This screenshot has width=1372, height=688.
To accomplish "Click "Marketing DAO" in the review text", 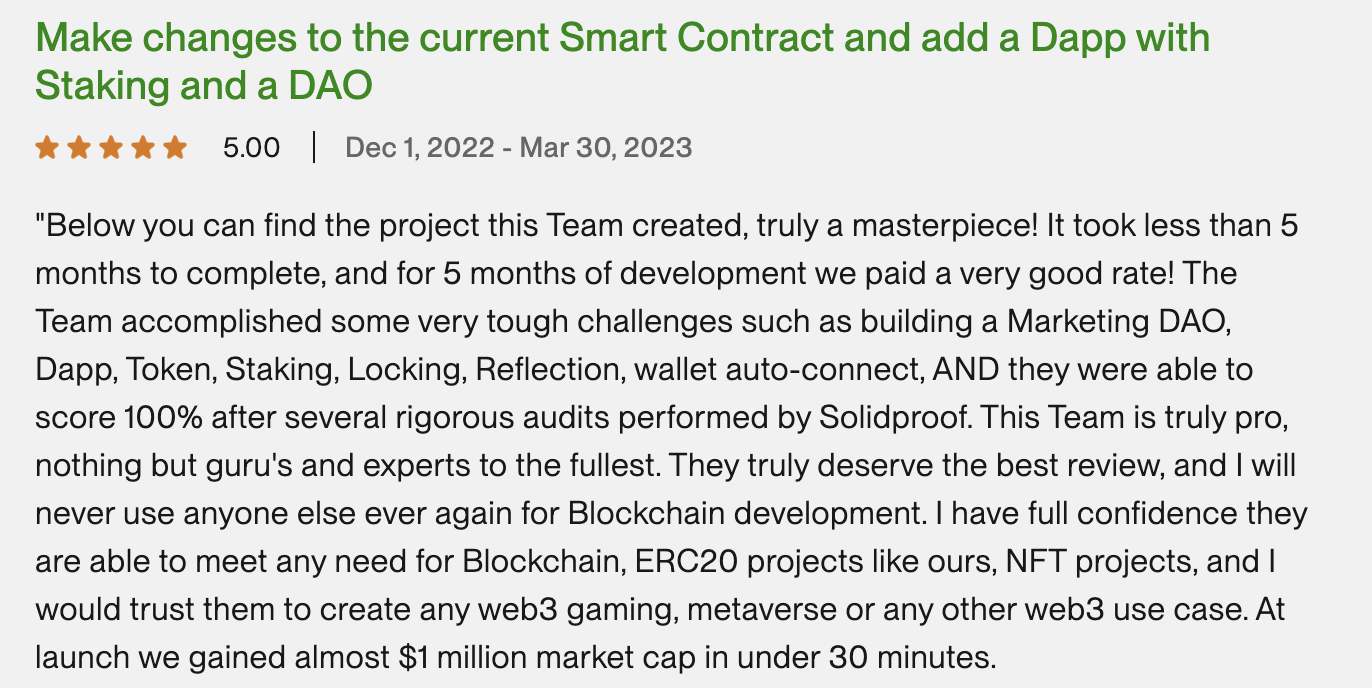I will pos(1130,322).
